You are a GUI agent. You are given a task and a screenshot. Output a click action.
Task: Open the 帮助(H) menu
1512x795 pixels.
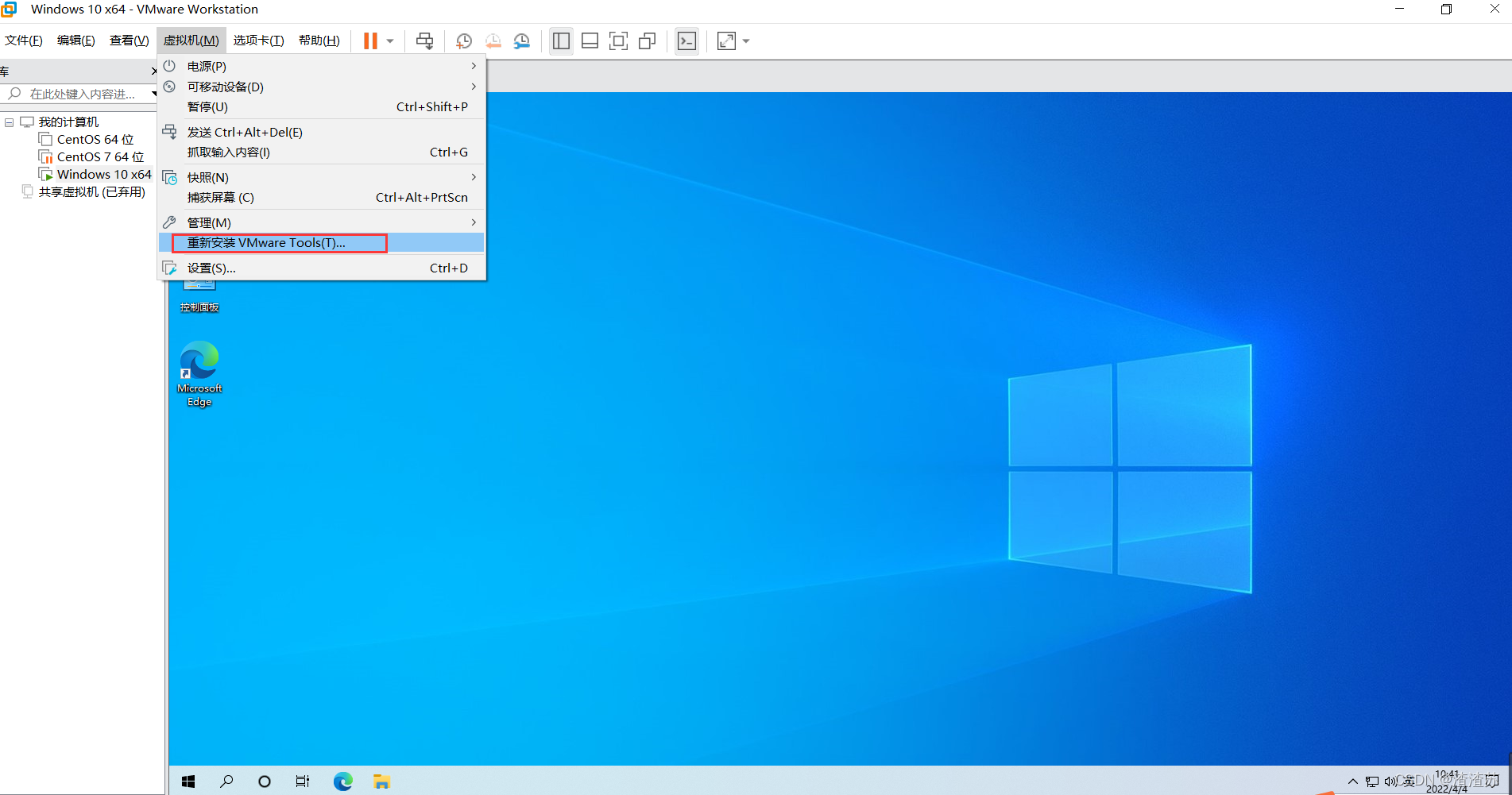319,41
